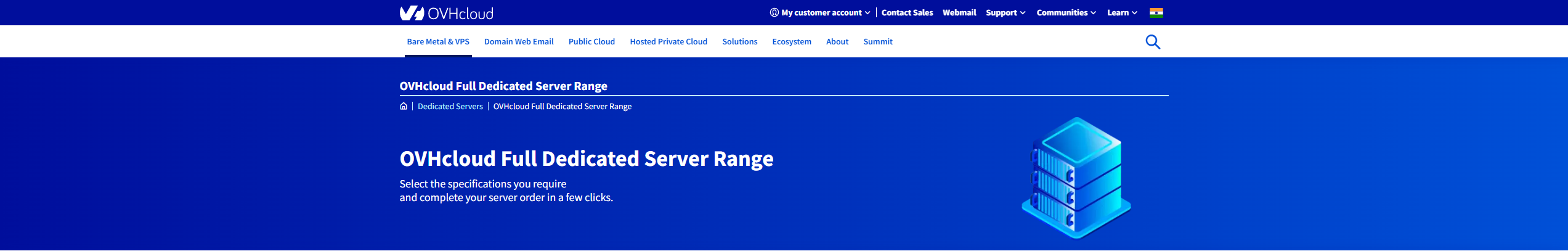Image resolution: width=1568 pixels, height=251 pixels.
Task: Click the India flag region selector
Action: click(x=1156, y=13)
